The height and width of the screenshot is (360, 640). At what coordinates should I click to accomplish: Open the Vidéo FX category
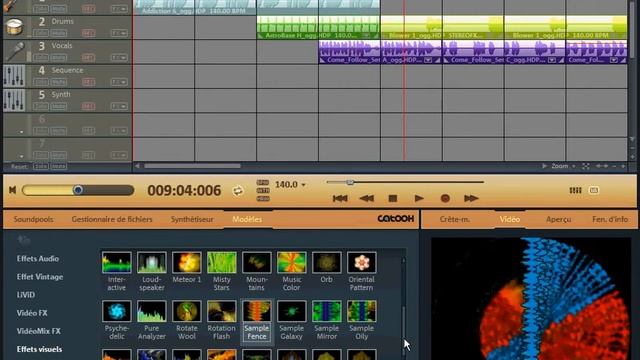32,313
